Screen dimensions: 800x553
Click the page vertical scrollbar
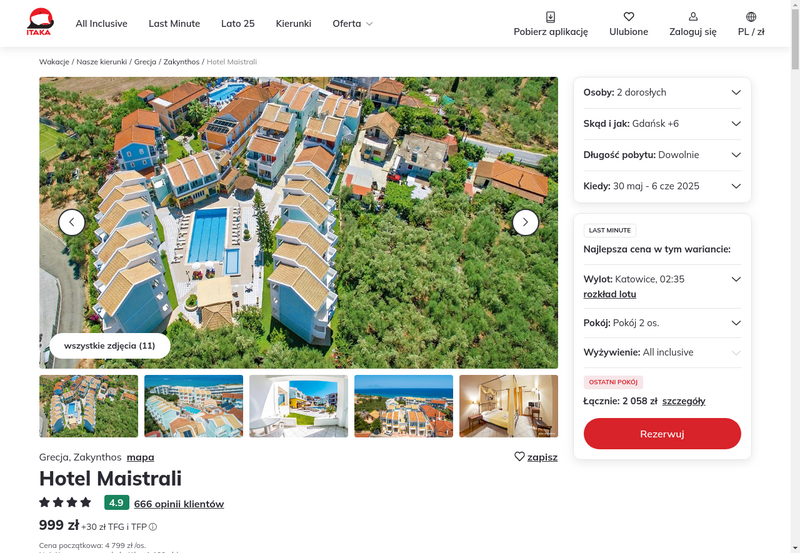coord(795,276)
